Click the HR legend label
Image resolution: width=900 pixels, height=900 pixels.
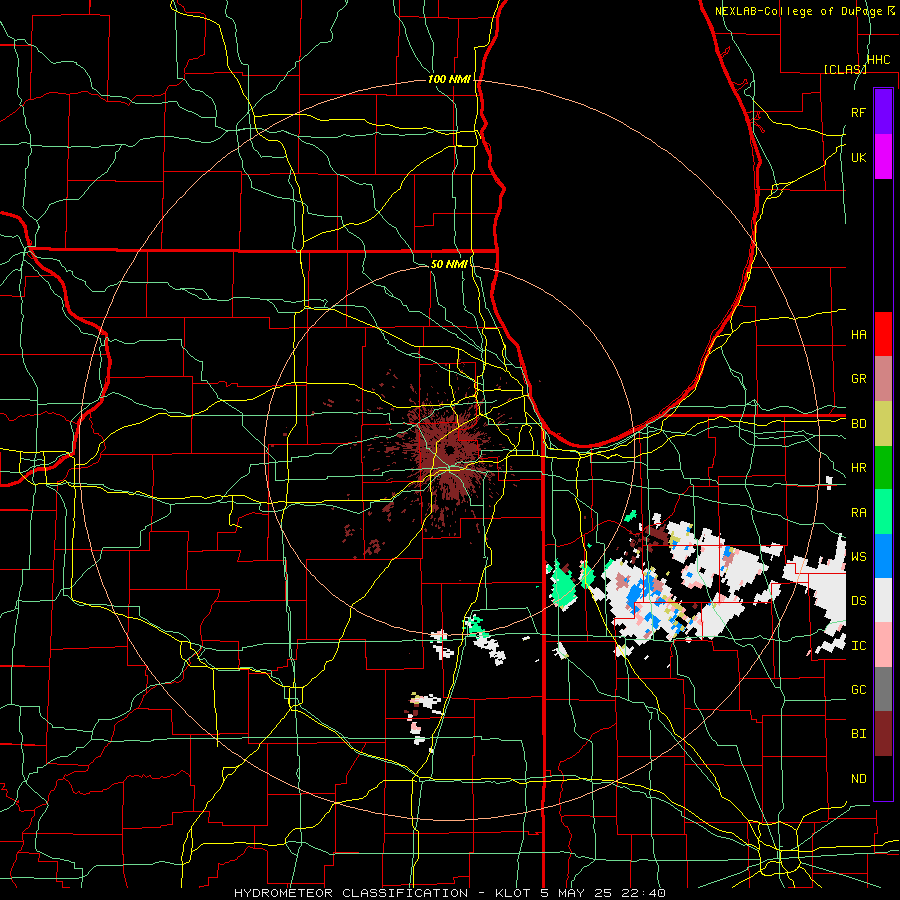click(858, 467)
